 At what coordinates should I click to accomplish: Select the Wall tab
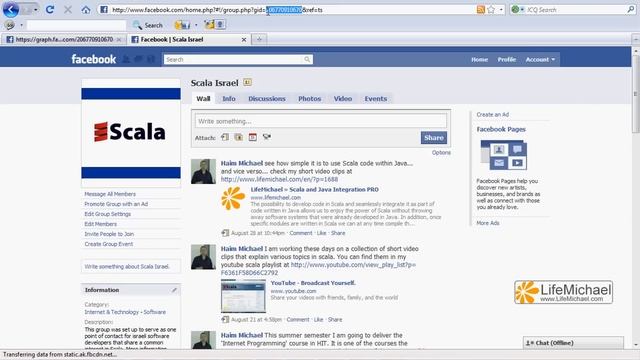203,99
